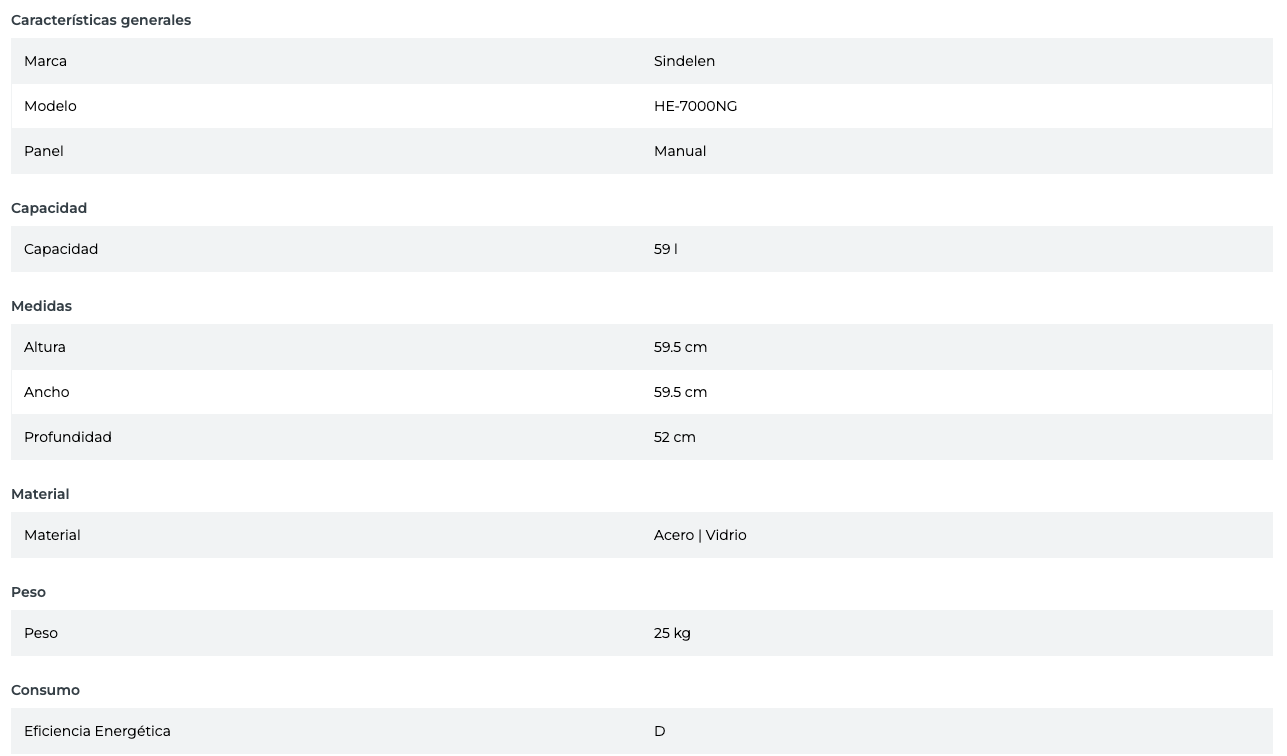Select the Manual panel value
Screen dimensions: 1287x756
point(680,151)
